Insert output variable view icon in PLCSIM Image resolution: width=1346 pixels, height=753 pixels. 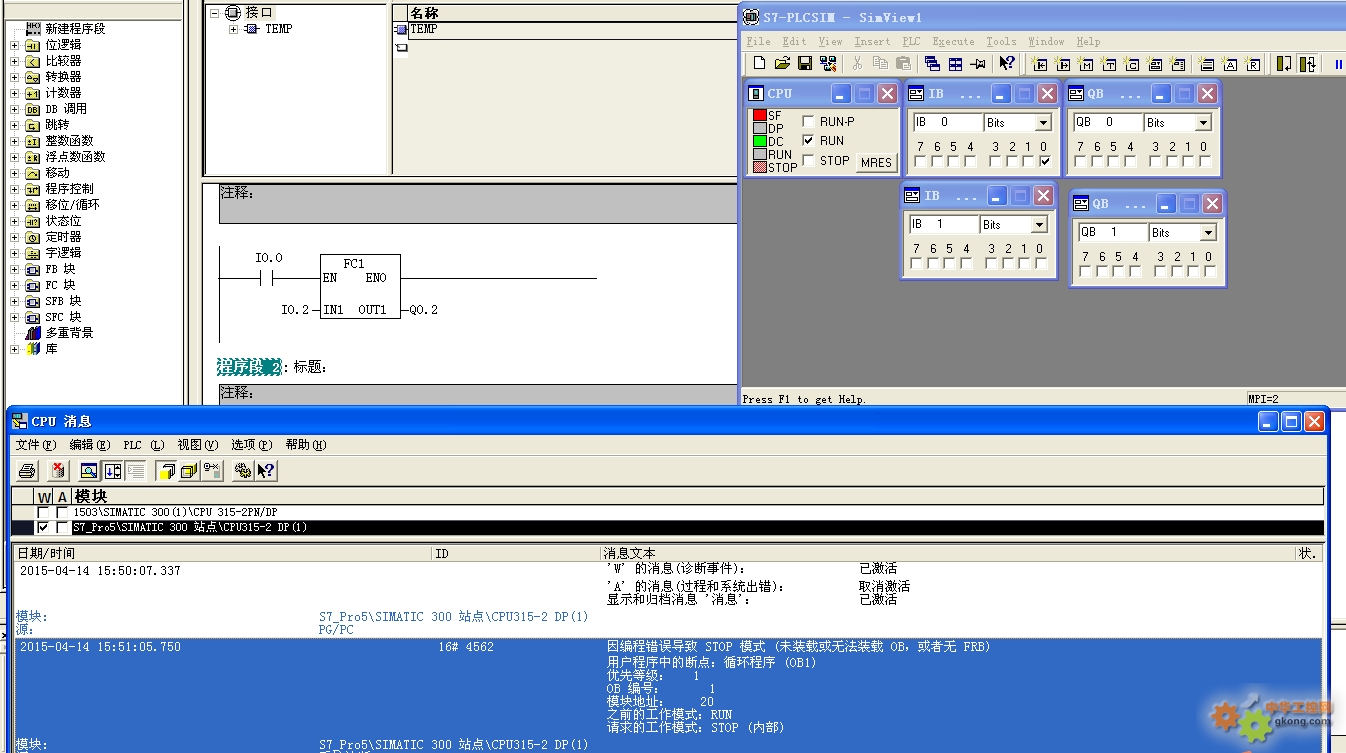click(x=1062, y=64)
